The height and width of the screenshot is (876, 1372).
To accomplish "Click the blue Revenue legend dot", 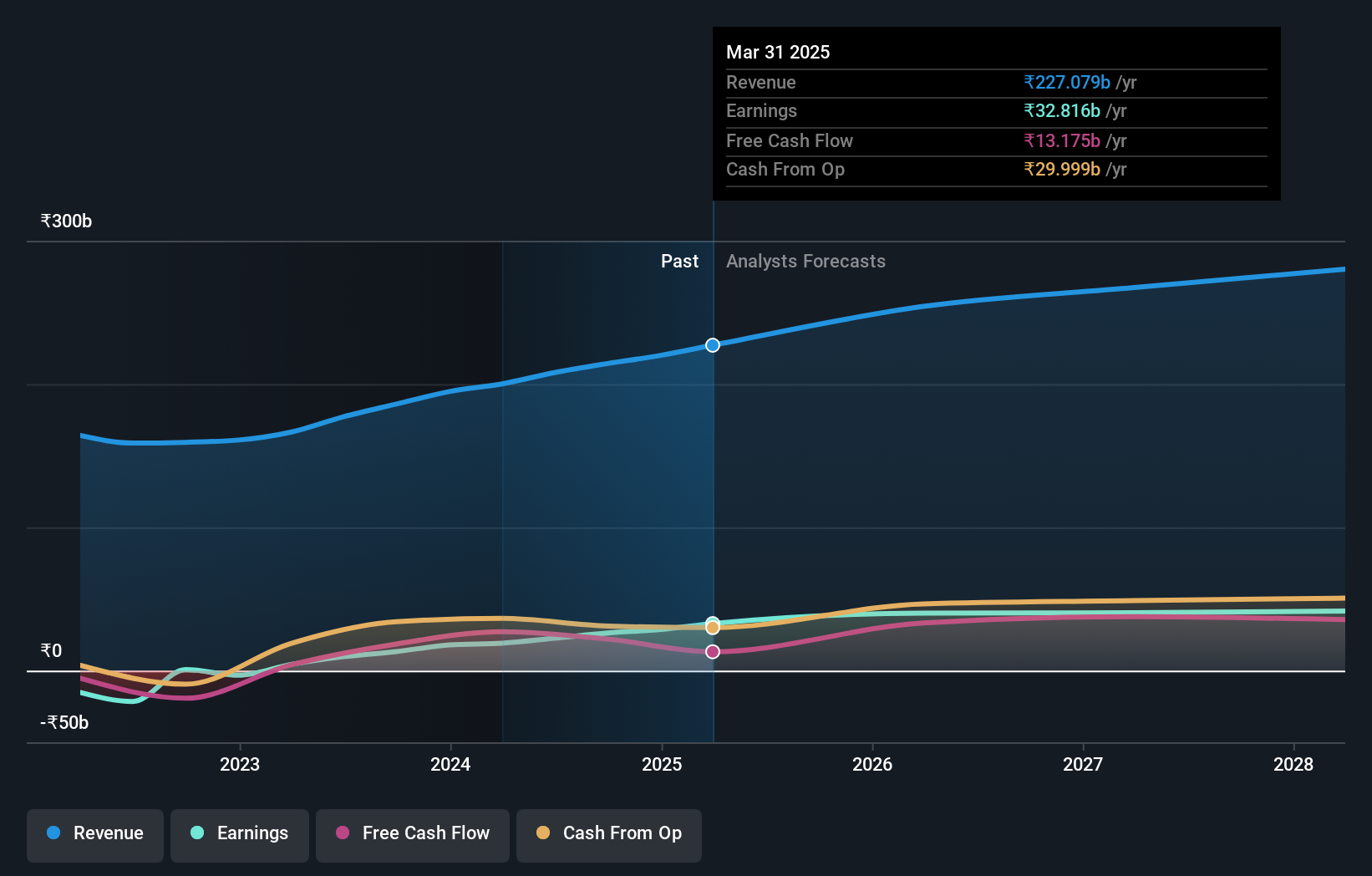I will (x=53, y=833).
